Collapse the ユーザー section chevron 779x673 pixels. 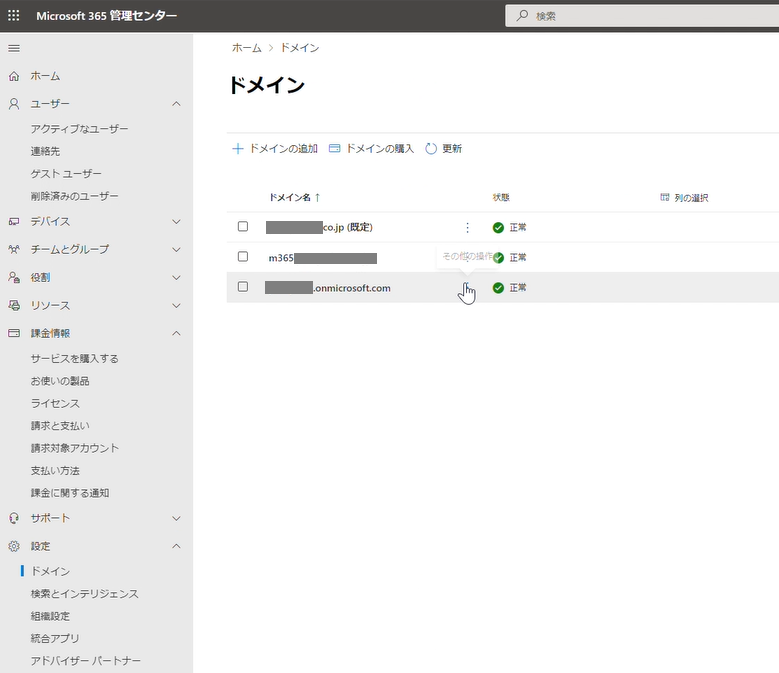[x=176, y=104]
